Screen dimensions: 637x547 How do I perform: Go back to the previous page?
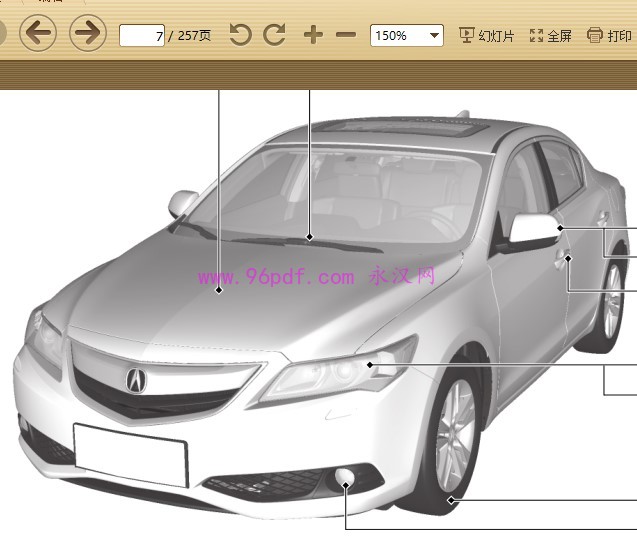pos(38,33)
